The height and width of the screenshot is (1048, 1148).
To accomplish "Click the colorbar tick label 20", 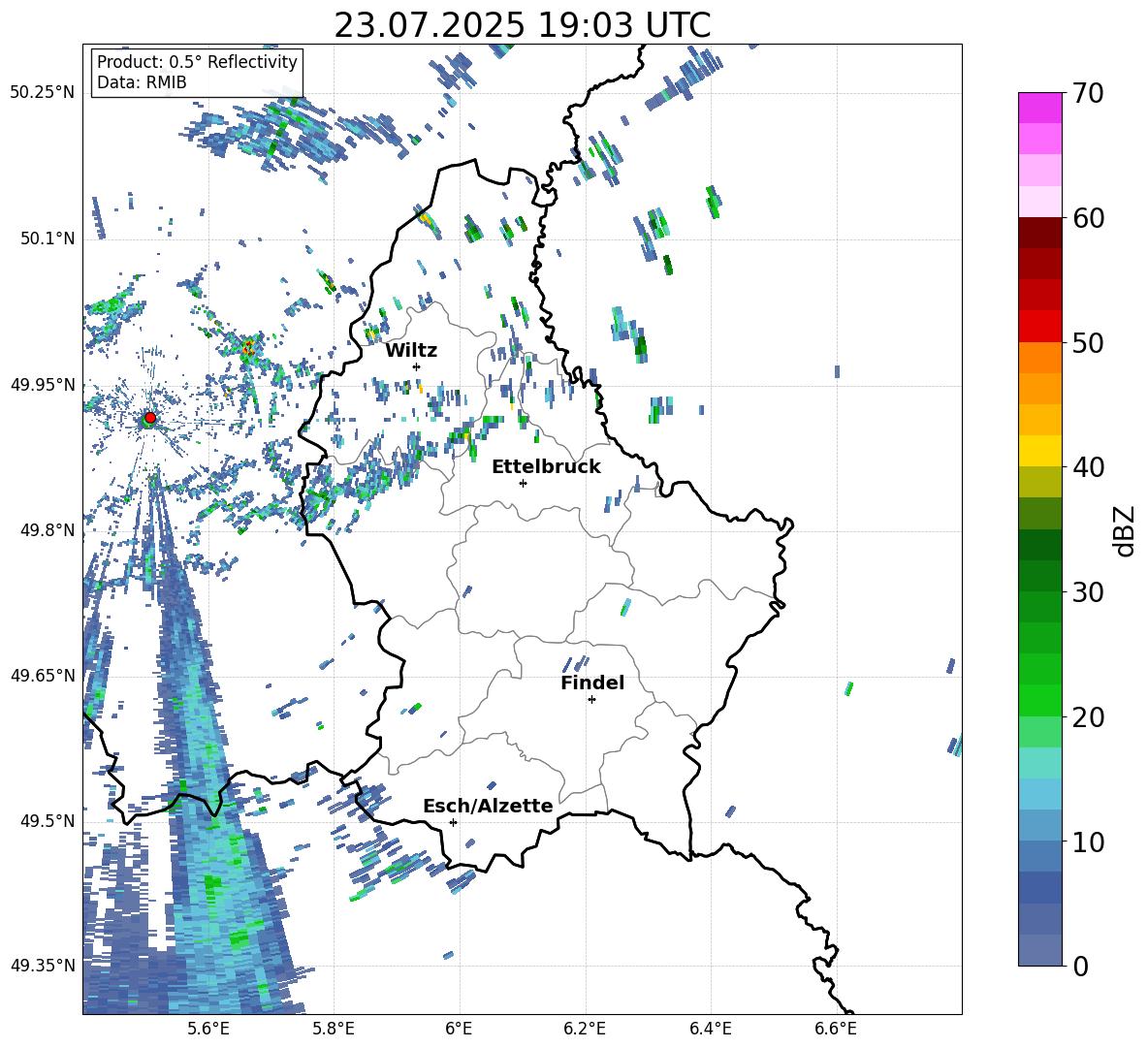I will (x=1088, y=717).
